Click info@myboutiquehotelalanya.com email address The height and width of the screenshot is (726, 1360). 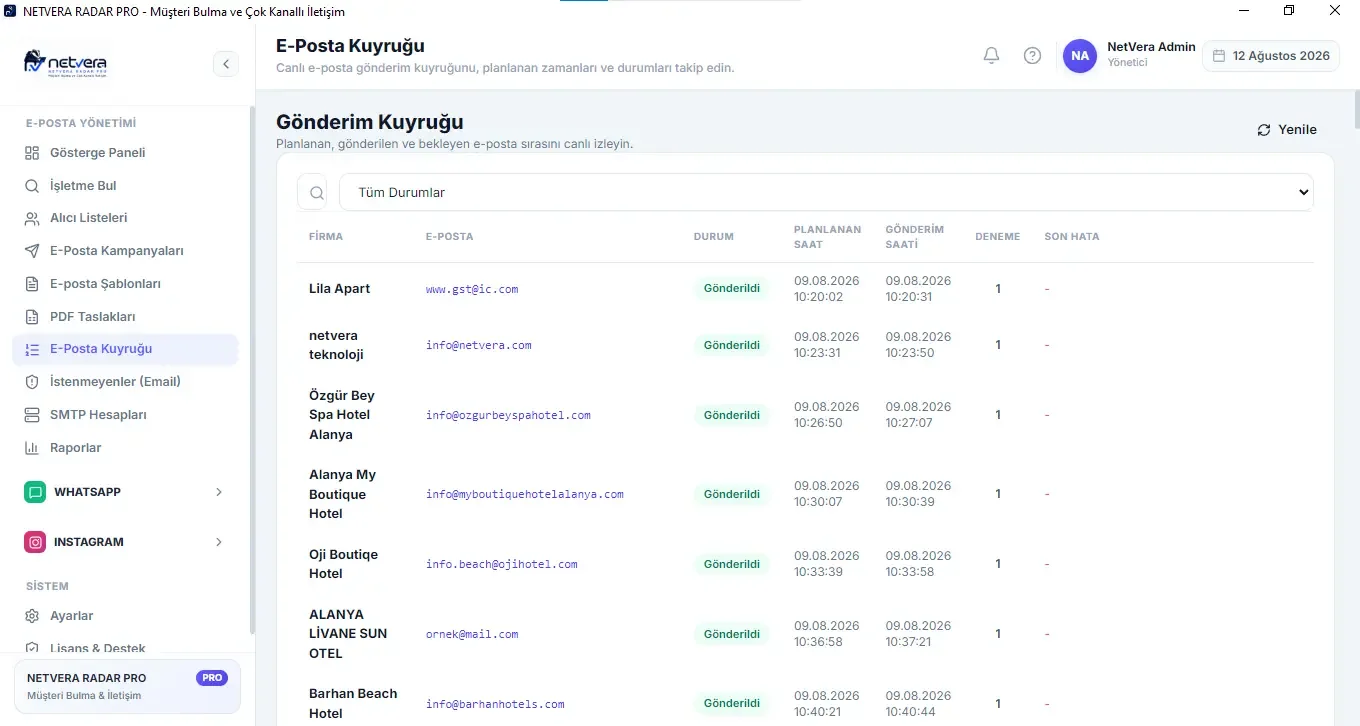[x=525, y=494]
